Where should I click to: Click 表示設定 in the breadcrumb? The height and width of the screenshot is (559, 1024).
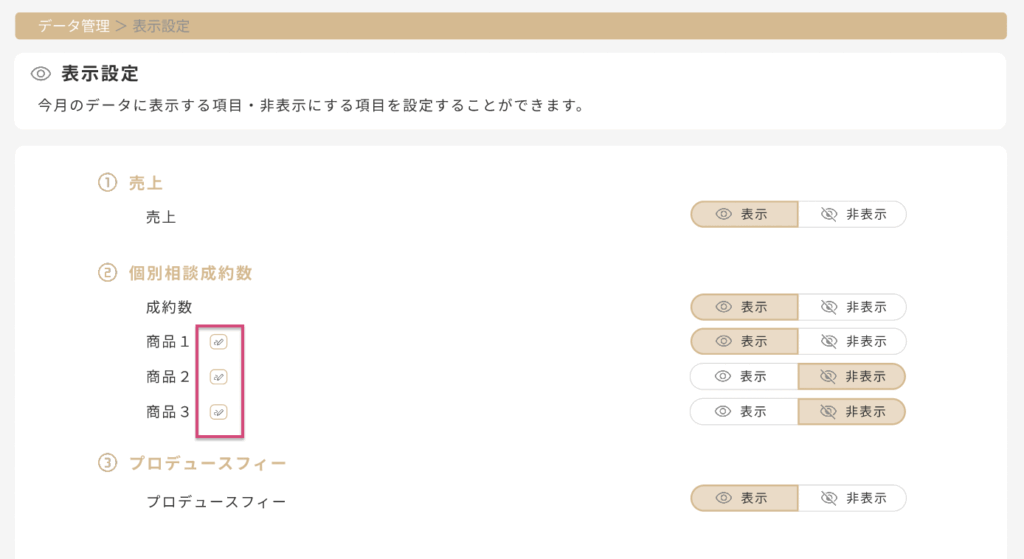[161, 26]
